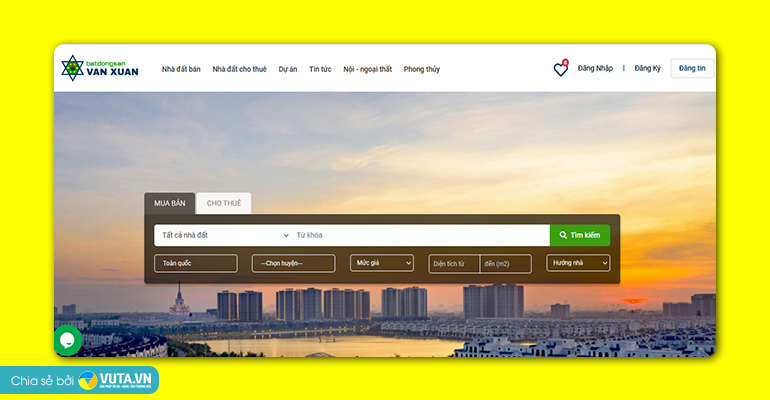Open the favorites heart icon
770x400 pixels.
click(560, 69)
